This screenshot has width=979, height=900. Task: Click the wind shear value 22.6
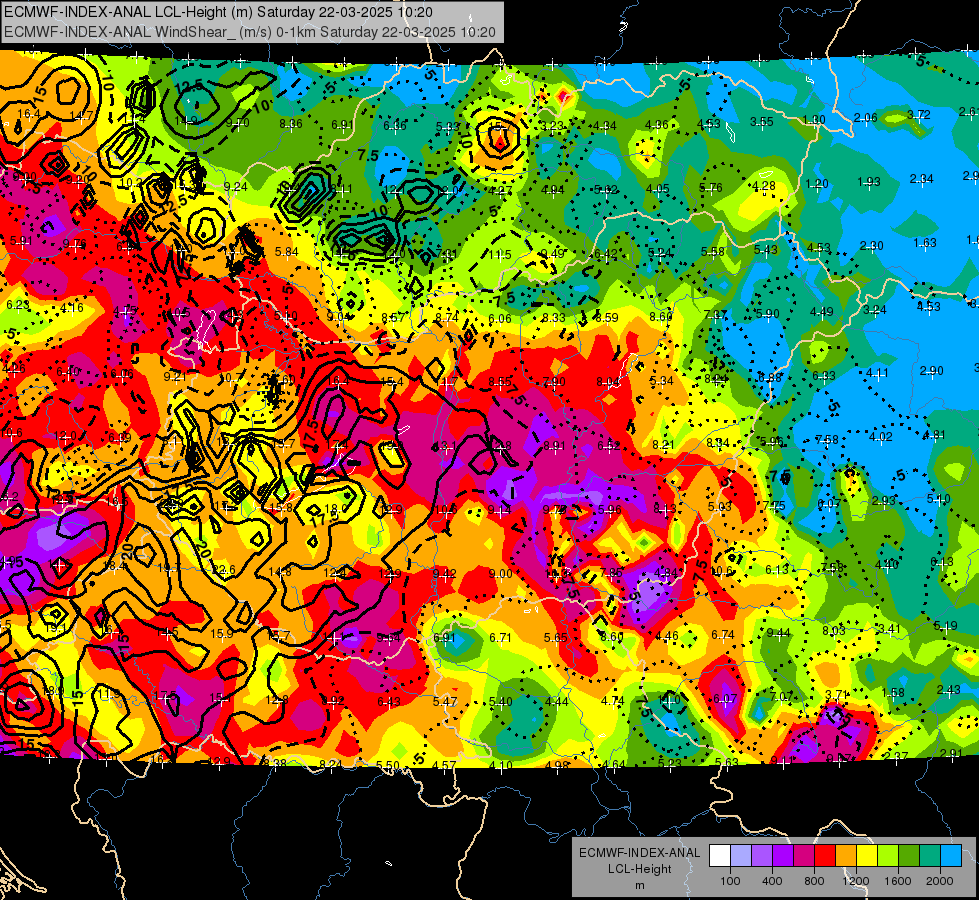224,569
